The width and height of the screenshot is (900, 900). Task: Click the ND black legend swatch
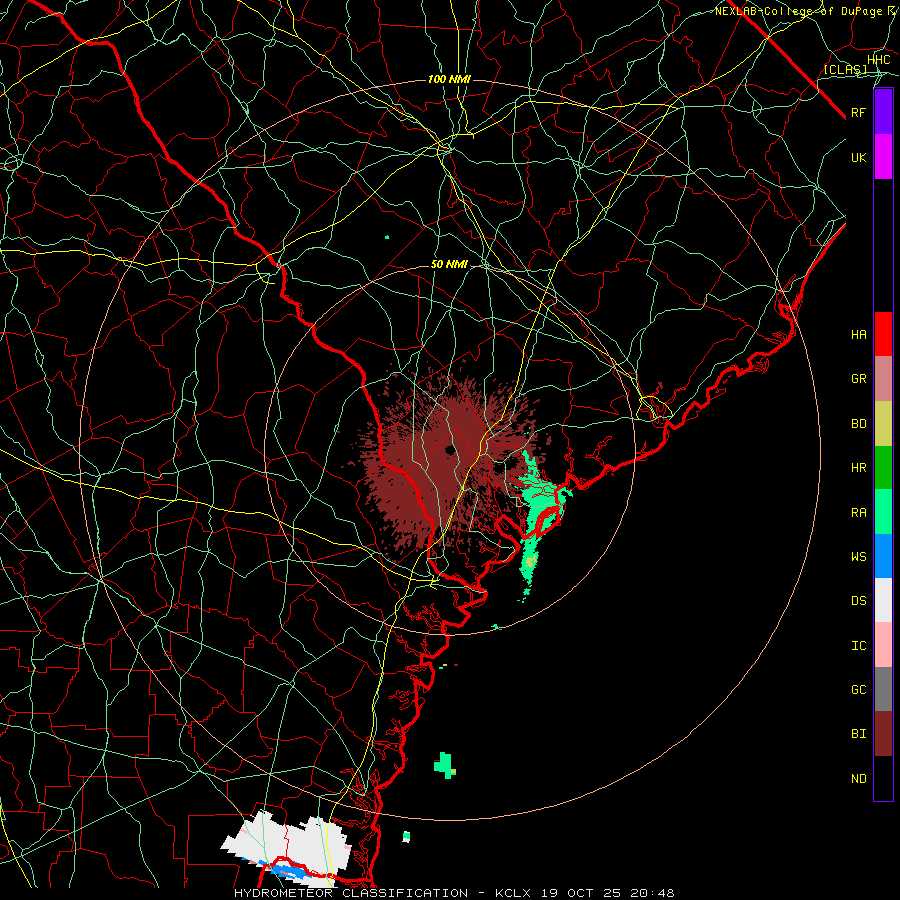pyautogui.click(x=883, y=778)
